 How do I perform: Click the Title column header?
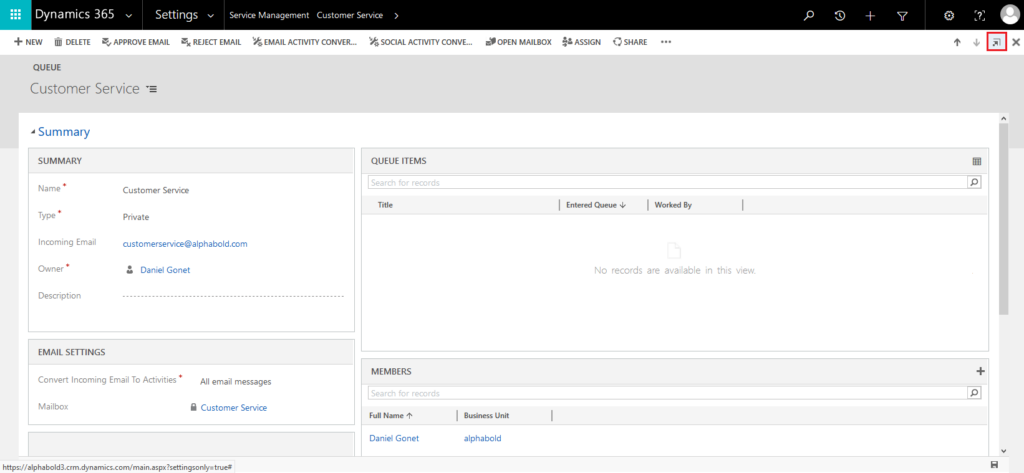click(385, 205)
